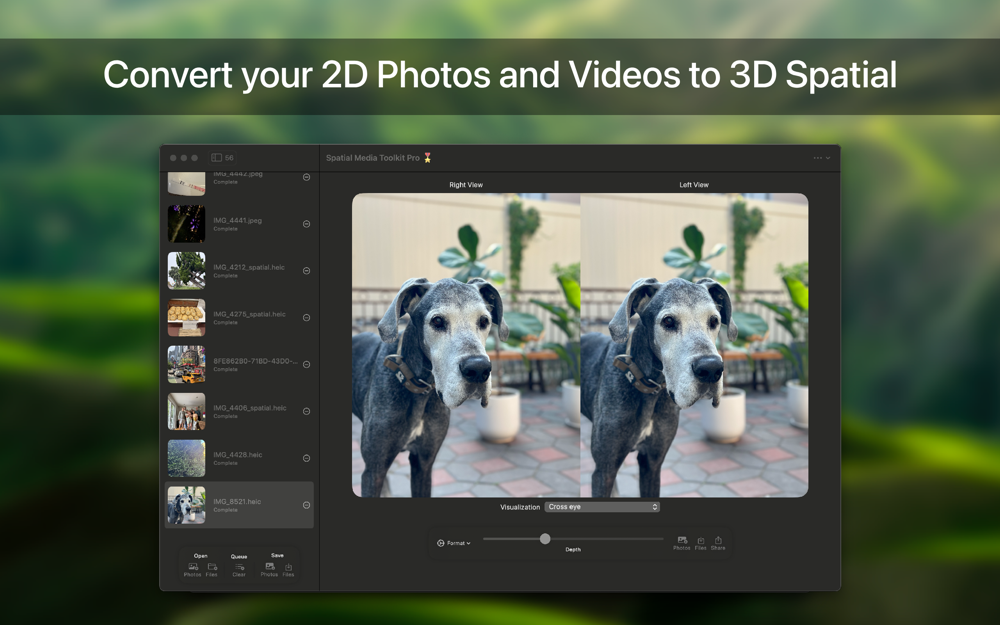Remove IMG_4428.heic using its minus icon
Image resolution: width=1000 pixels, height=625 pixels.
[x=306, y=458]
